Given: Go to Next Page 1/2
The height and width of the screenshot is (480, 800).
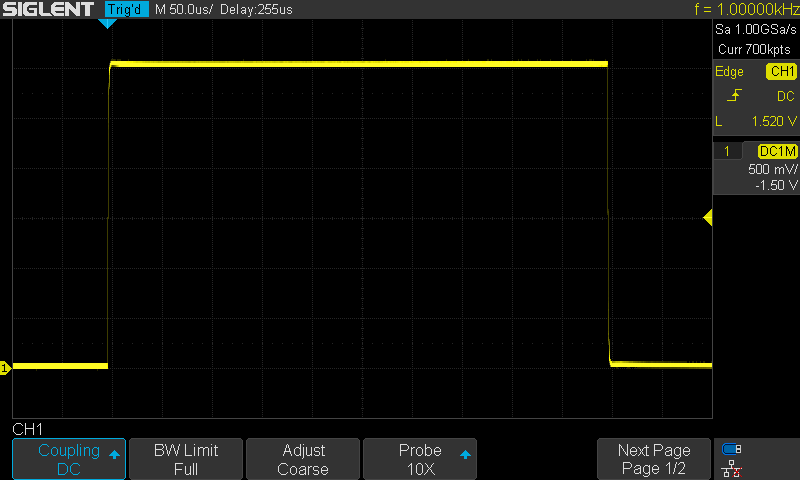Looking at the screenshot, I should click(654, 459).
